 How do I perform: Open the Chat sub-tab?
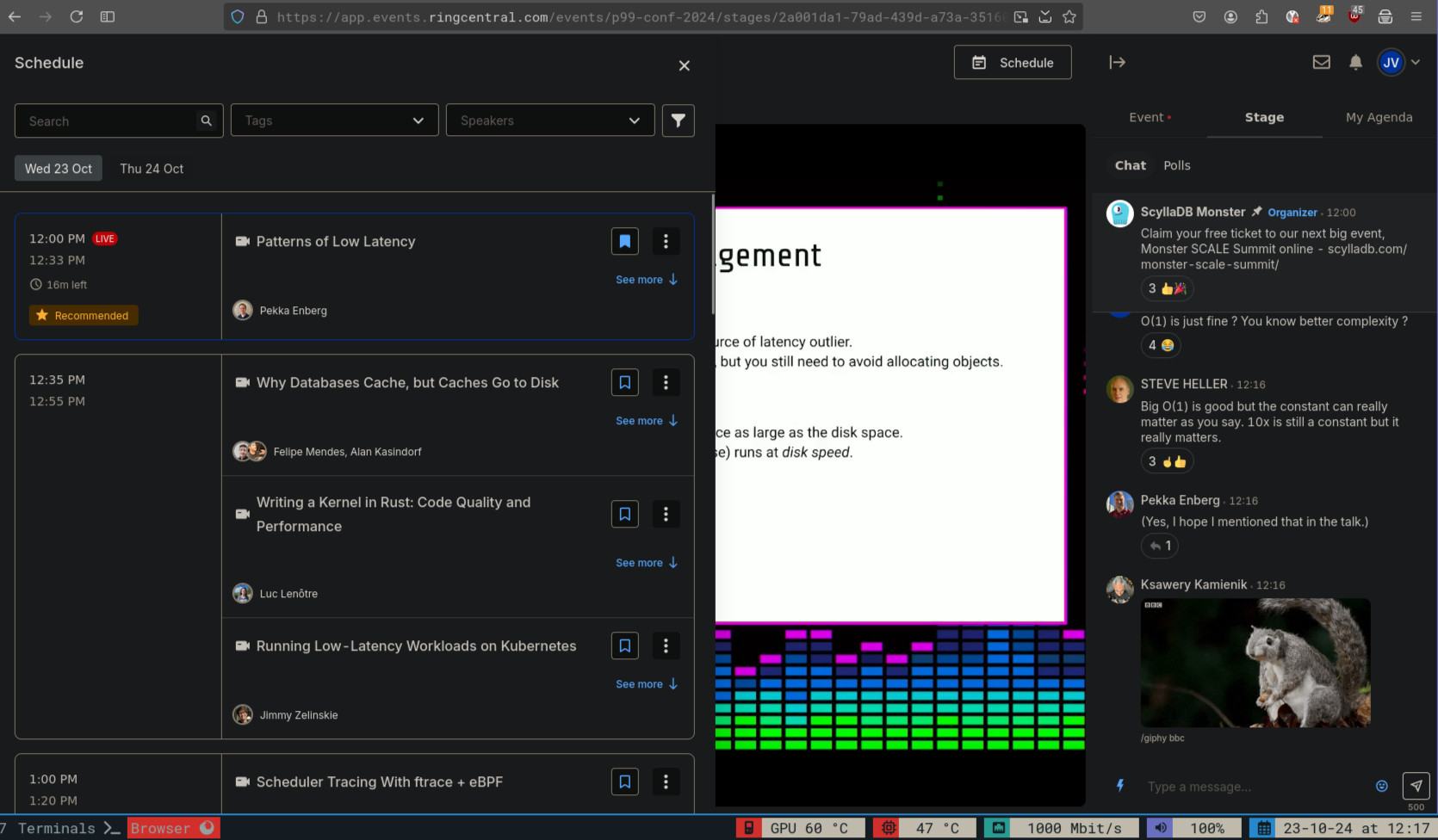coord(1130,165)
